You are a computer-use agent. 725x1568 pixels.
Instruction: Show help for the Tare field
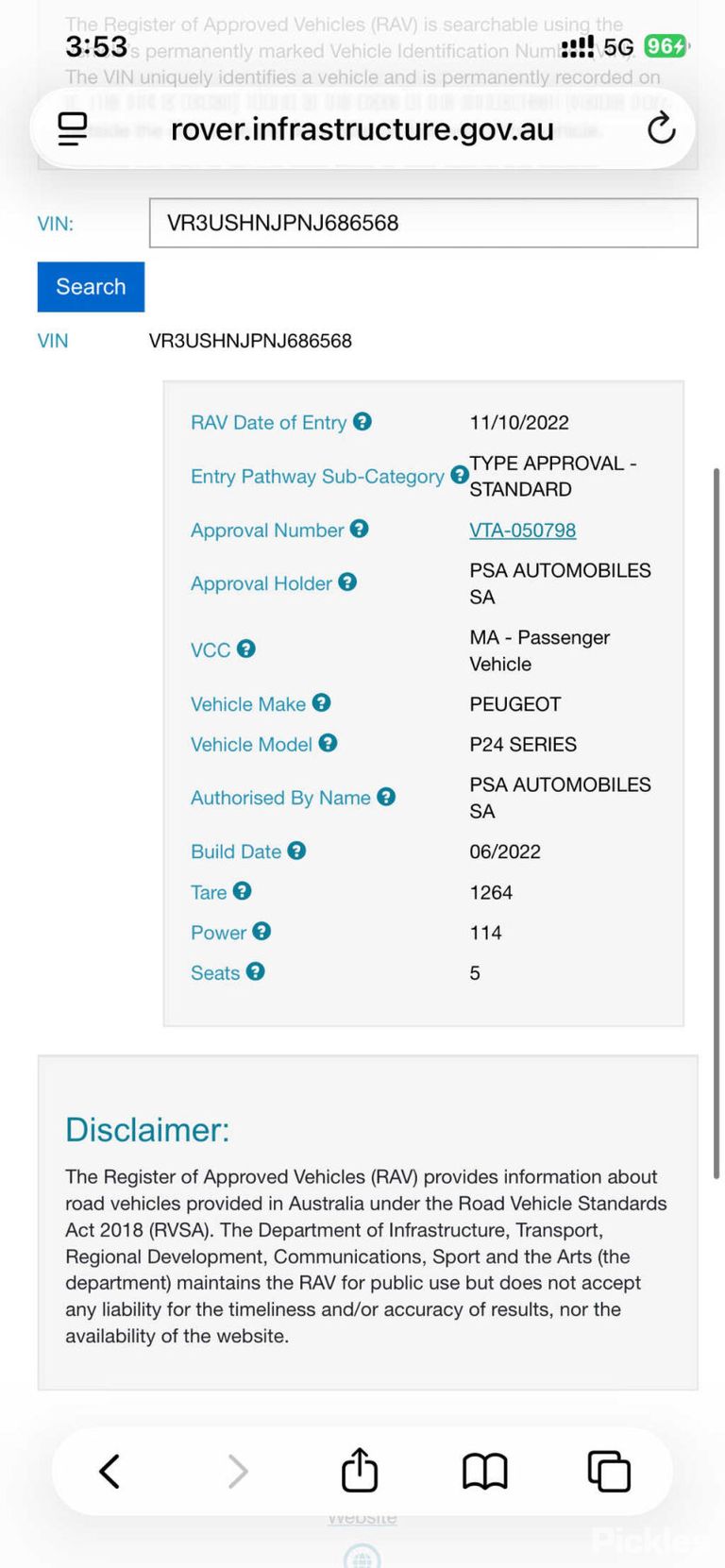coord(243,891)
